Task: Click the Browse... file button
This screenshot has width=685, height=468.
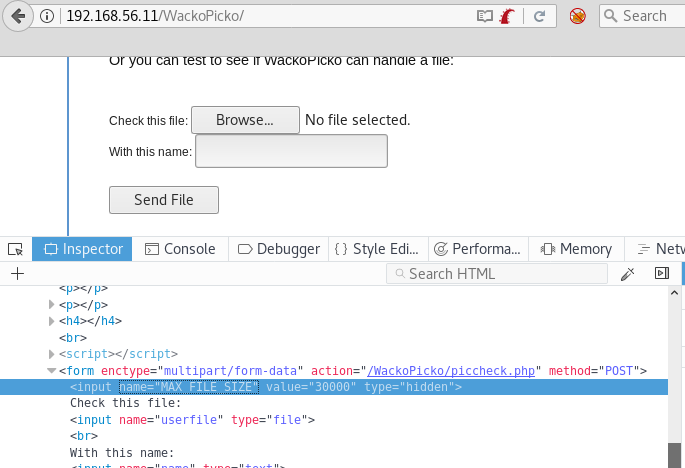Action: point(246,120)
